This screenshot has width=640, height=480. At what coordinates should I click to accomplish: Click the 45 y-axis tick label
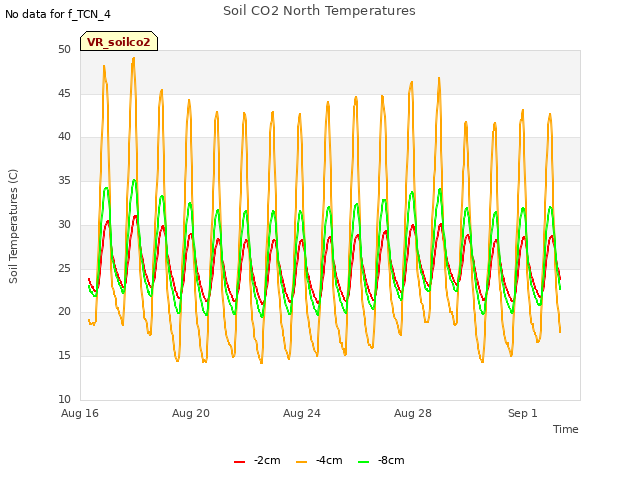click(x=64, y=93)
